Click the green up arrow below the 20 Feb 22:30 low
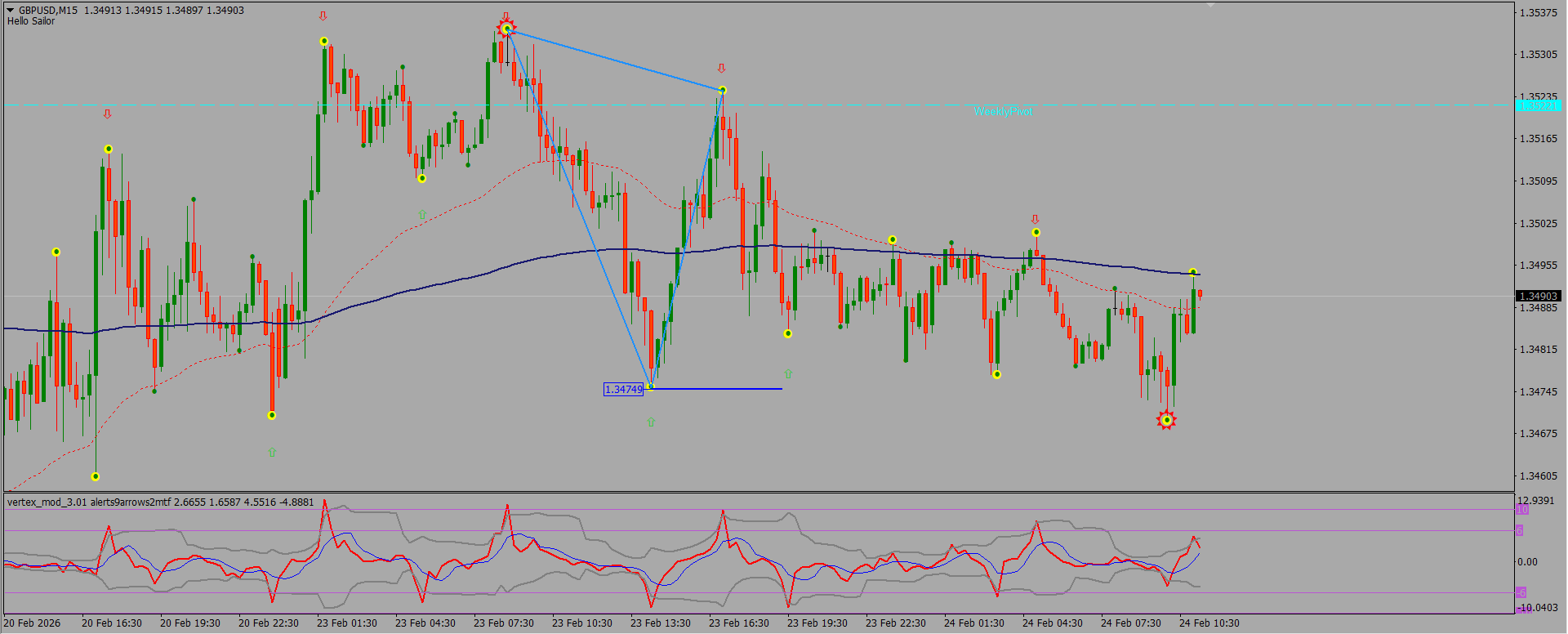This screenshot has width=1568, height=634. pos(272,452)
